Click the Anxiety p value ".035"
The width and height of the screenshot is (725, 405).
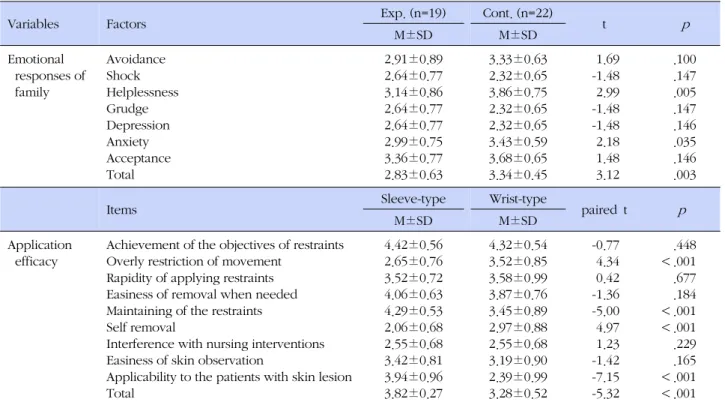(x=685, y=142)
